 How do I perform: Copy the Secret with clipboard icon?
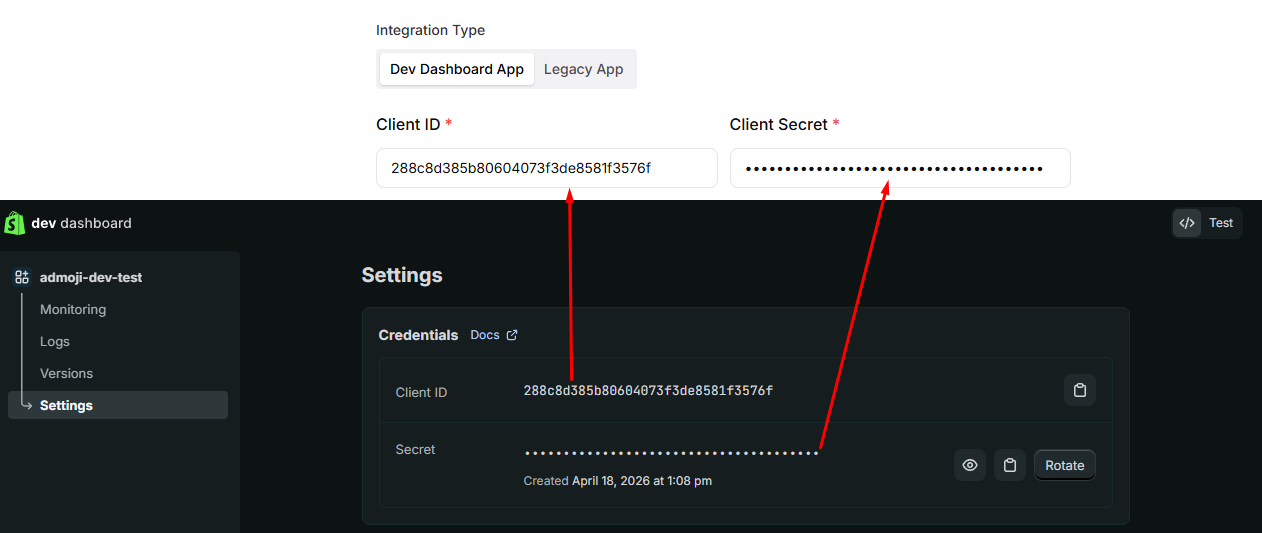(x=1010, y=465)
